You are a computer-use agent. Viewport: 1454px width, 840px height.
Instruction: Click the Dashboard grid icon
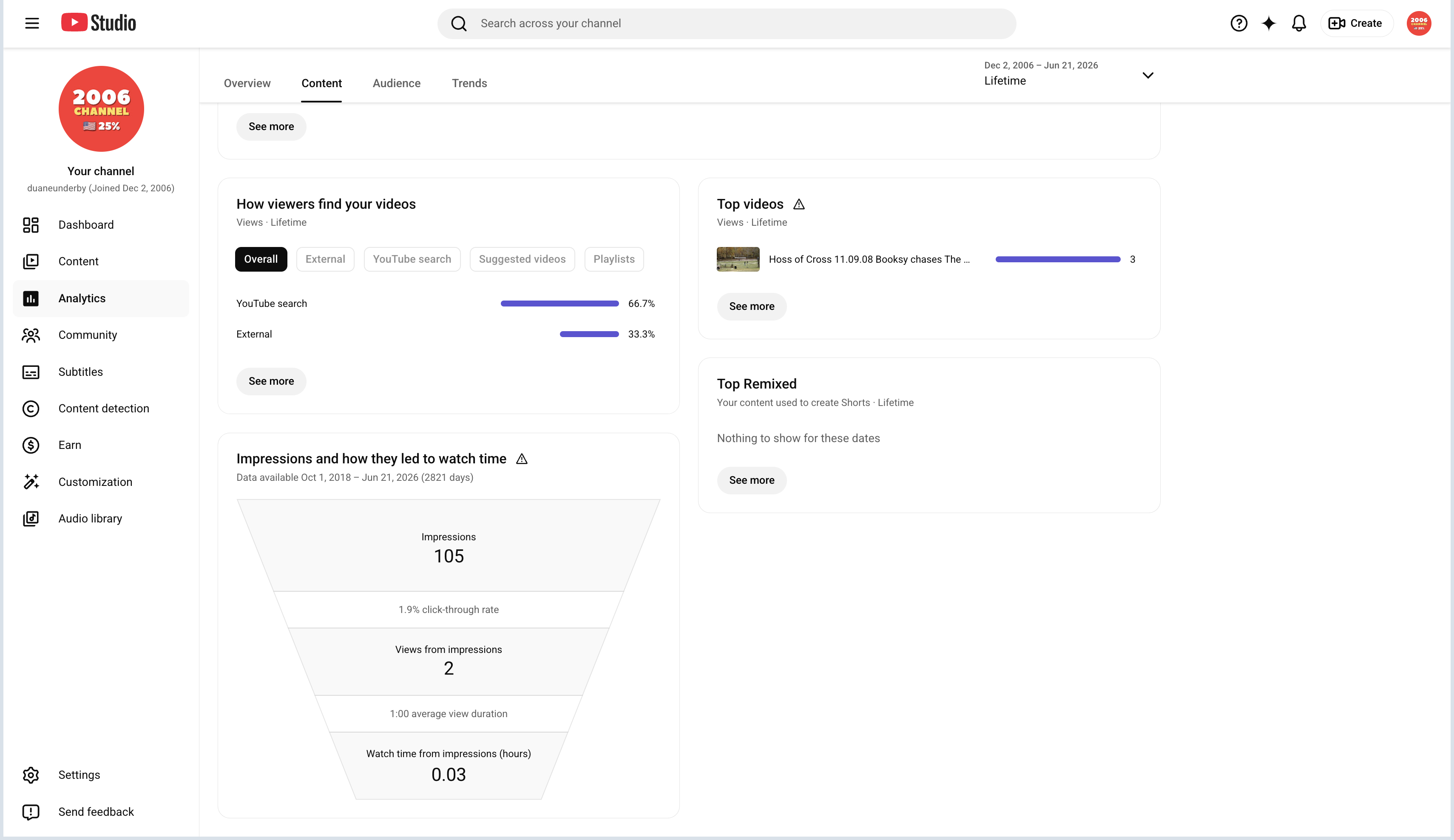tap(31, 225)
